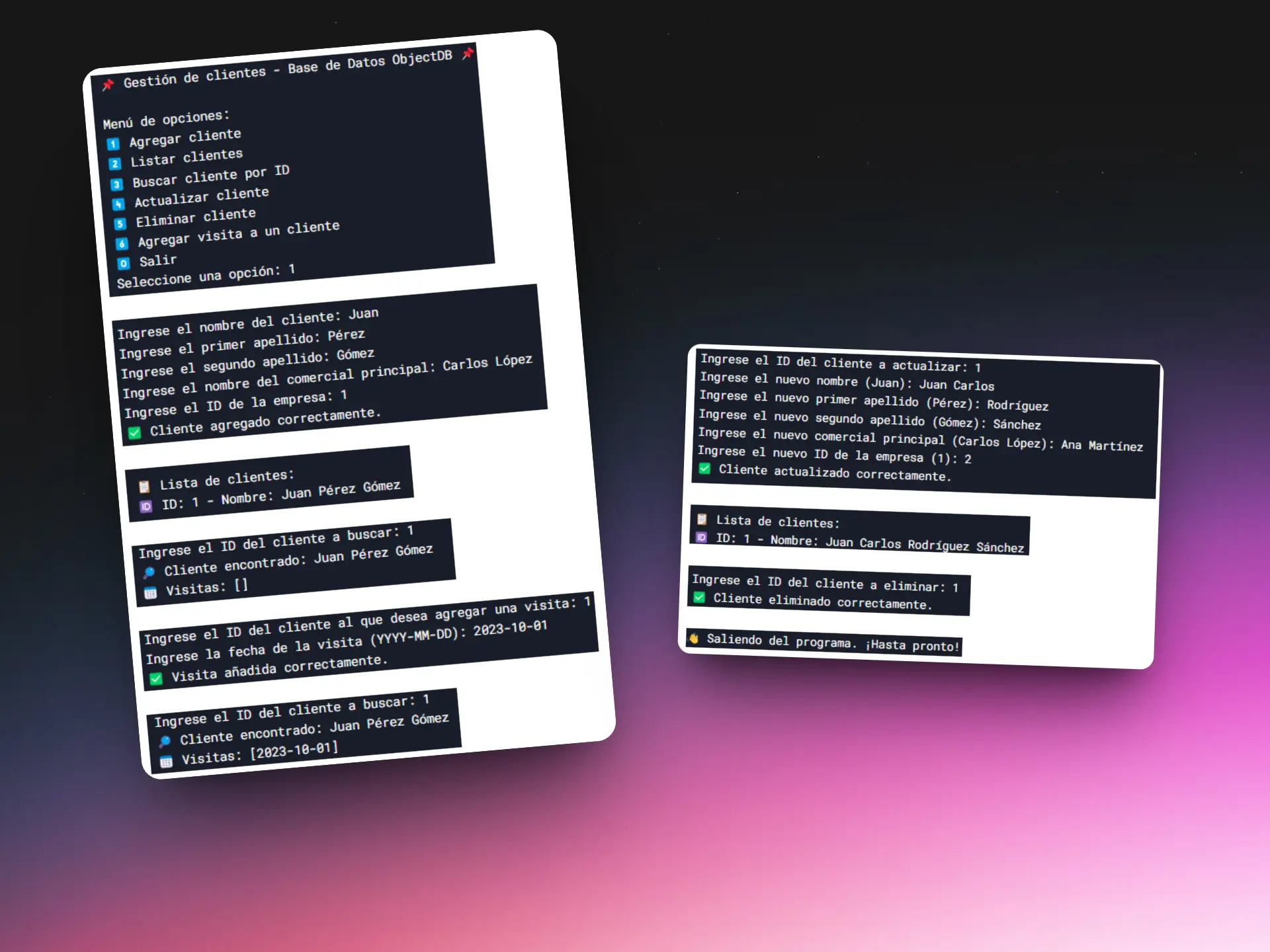Click the calendar icon beside 'Visitas: []'
This screenshot has height=952, width=1270.
point(151,592)
